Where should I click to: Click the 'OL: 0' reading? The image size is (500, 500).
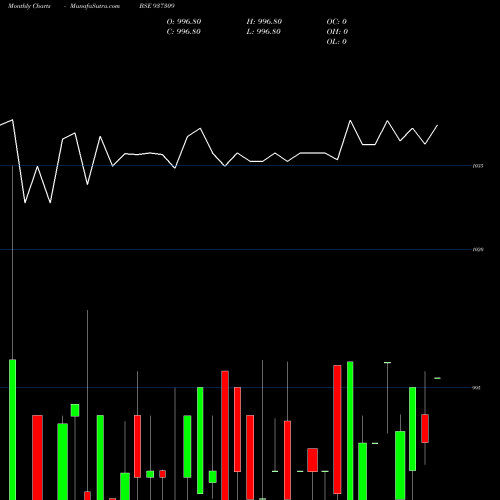click(x=336, y=42)
